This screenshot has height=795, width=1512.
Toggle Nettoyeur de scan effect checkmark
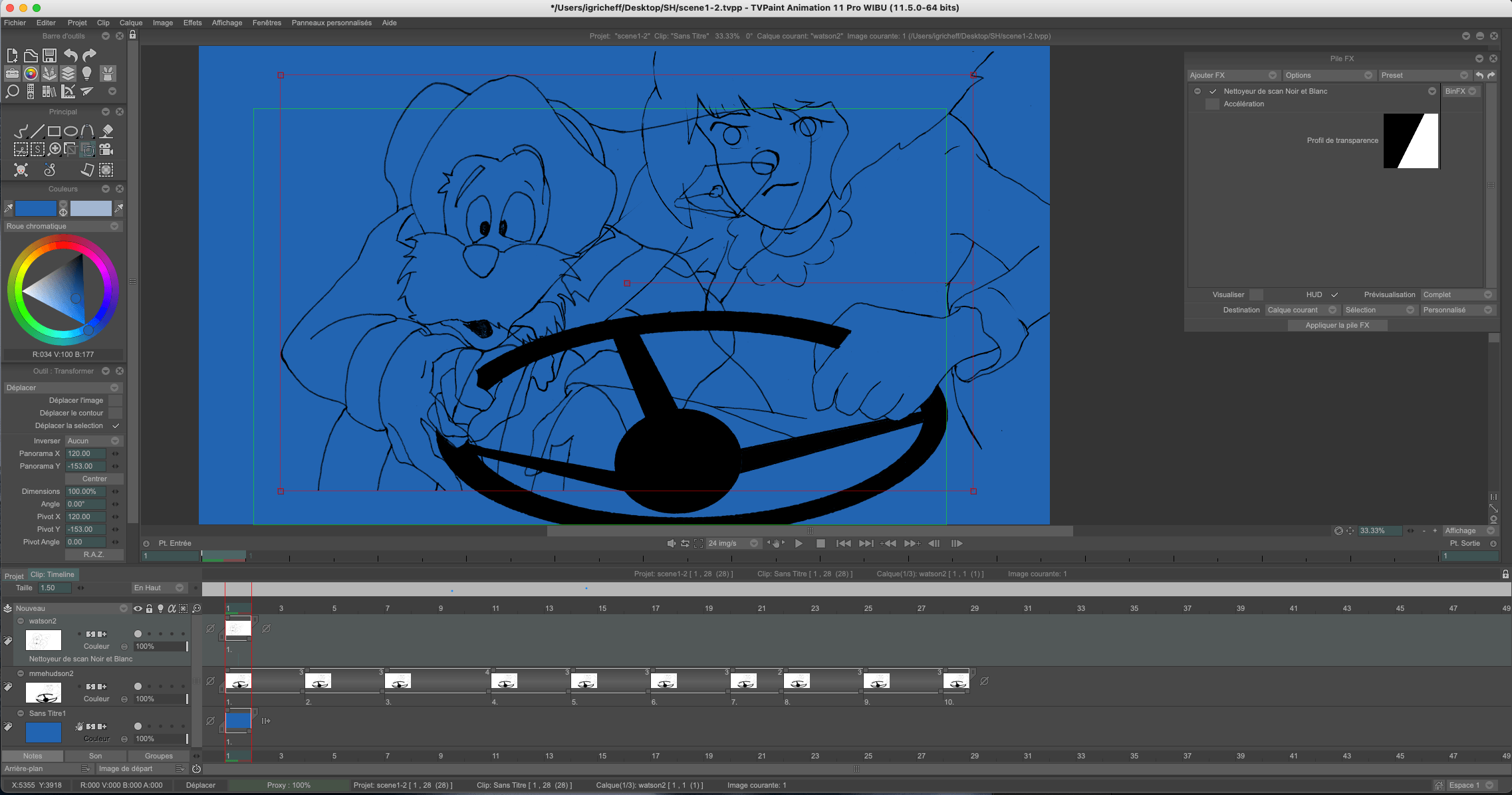(1213, 91)
